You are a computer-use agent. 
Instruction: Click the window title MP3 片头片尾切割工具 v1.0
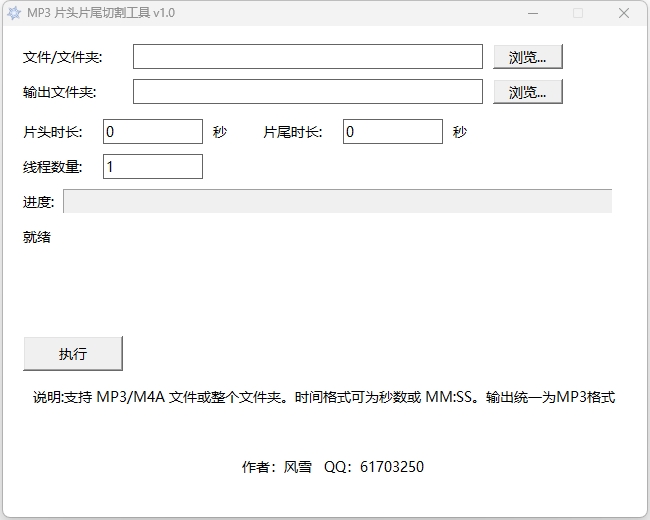(x=101, y=13)
